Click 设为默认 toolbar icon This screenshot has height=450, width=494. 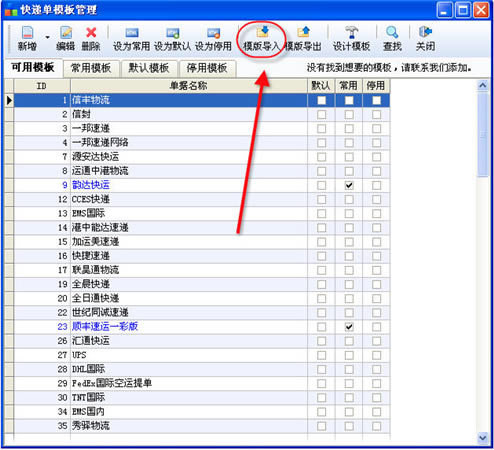coord(173,33)
